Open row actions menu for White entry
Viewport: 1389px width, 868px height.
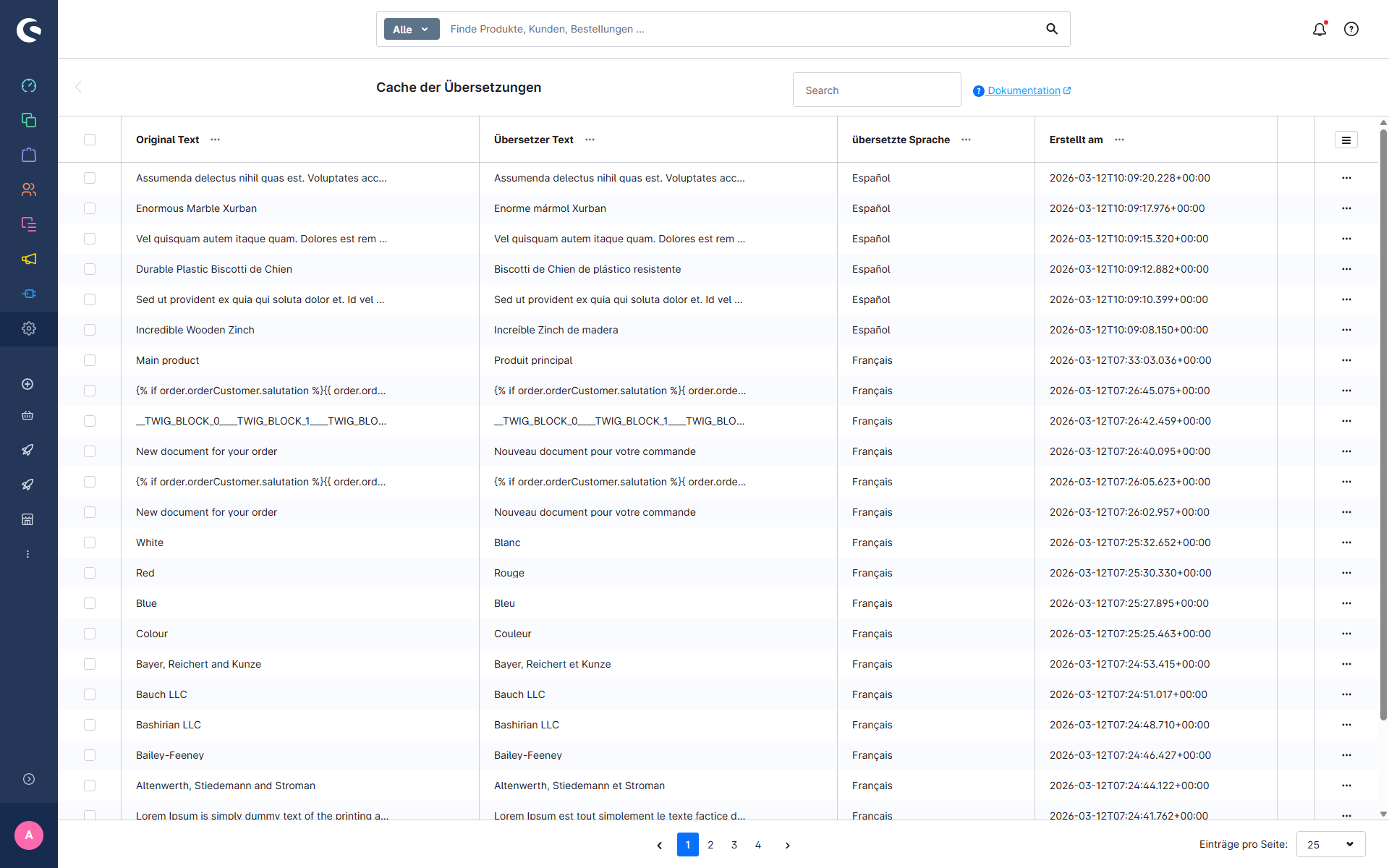1346,542
